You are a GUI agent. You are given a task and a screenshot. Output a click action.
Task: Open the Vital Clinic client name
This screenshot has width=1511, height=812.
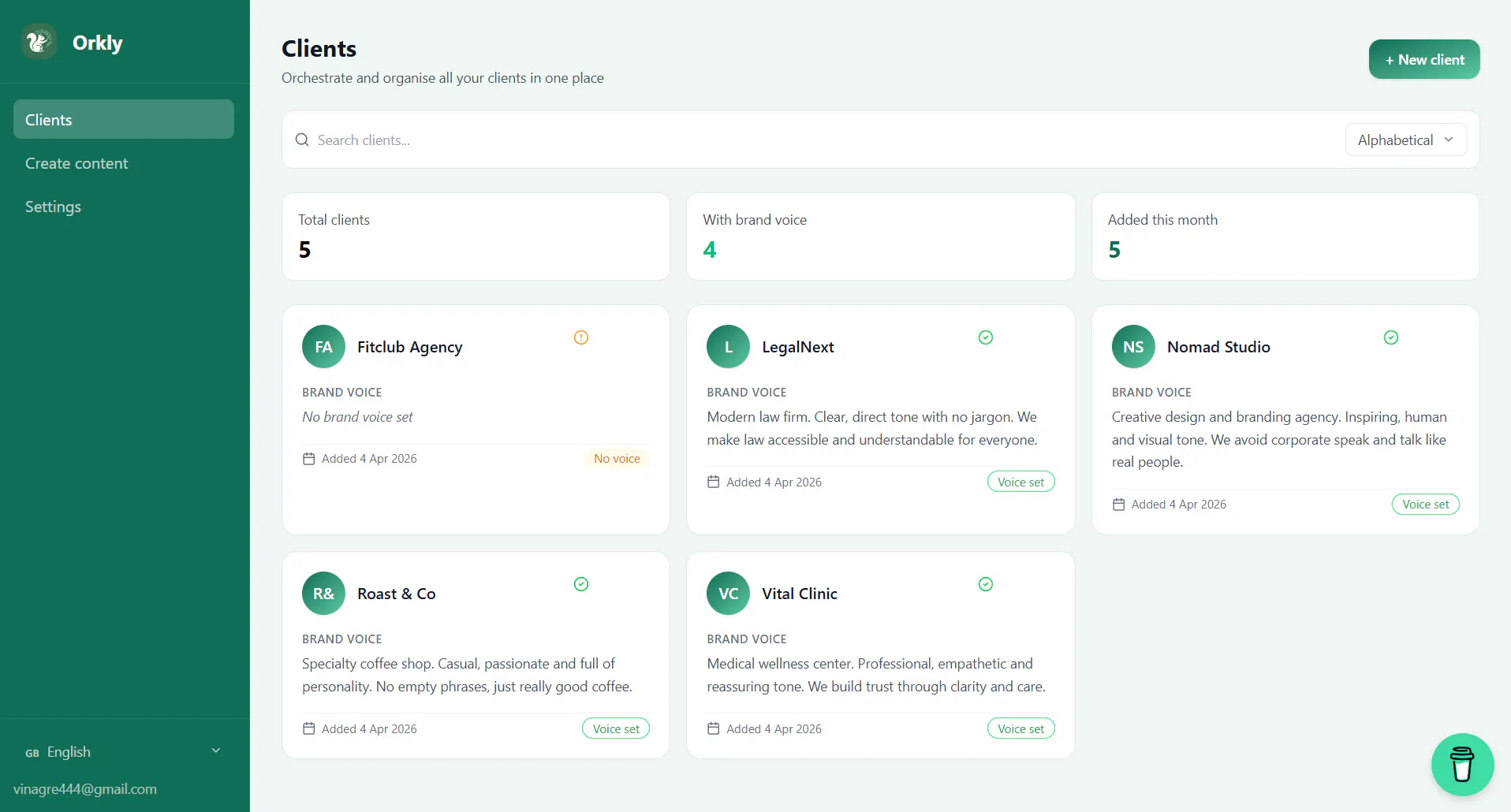click(800, 594)
